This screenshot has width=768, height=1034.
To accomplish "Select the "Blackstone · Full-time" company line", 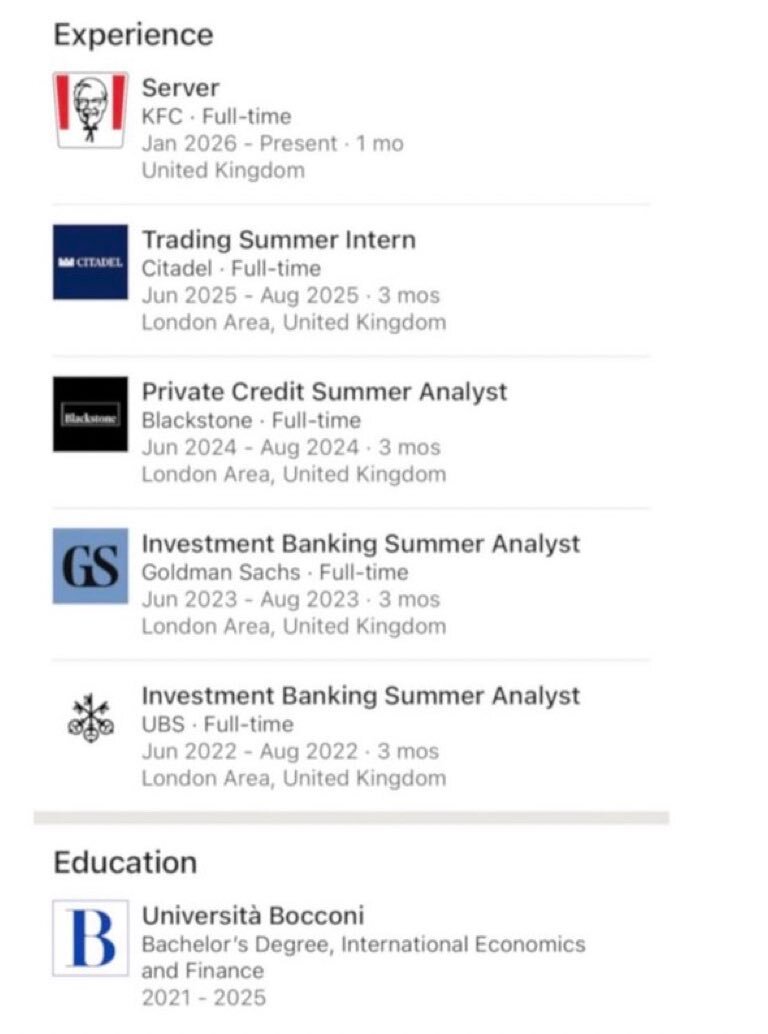I will click(x=251, y=420).
